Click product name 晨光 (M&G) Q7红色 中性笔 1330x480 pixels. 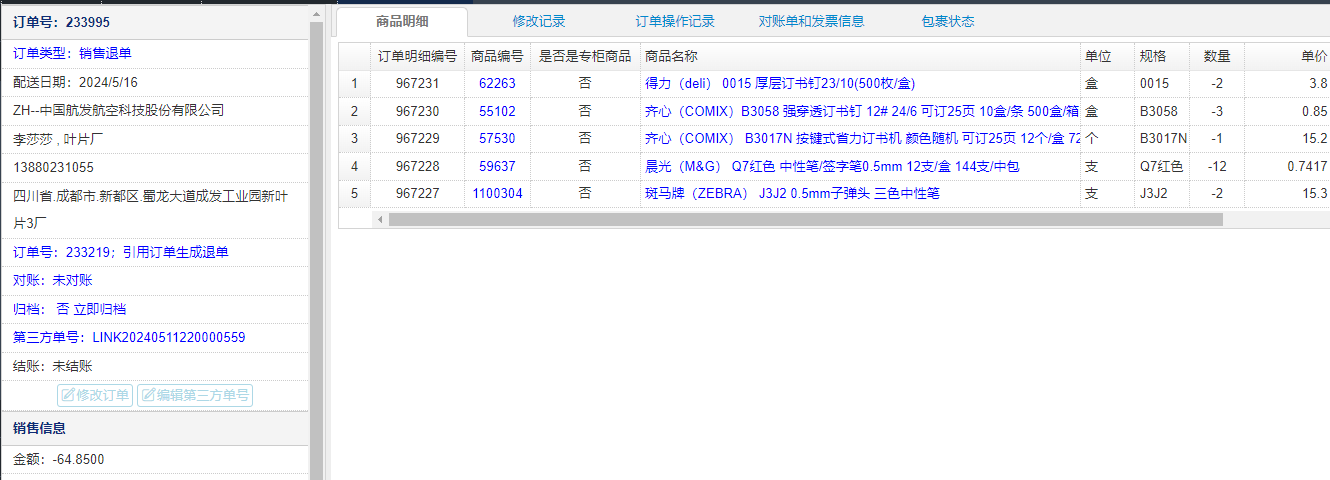pos(832,166)
